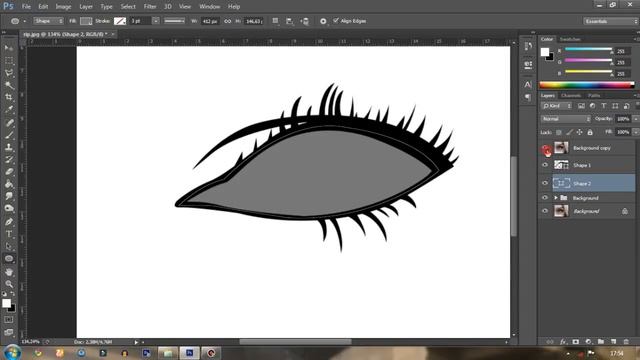Open the path arrangement icon in options bar
Screen dimensions: 640x360
[304, 21]
